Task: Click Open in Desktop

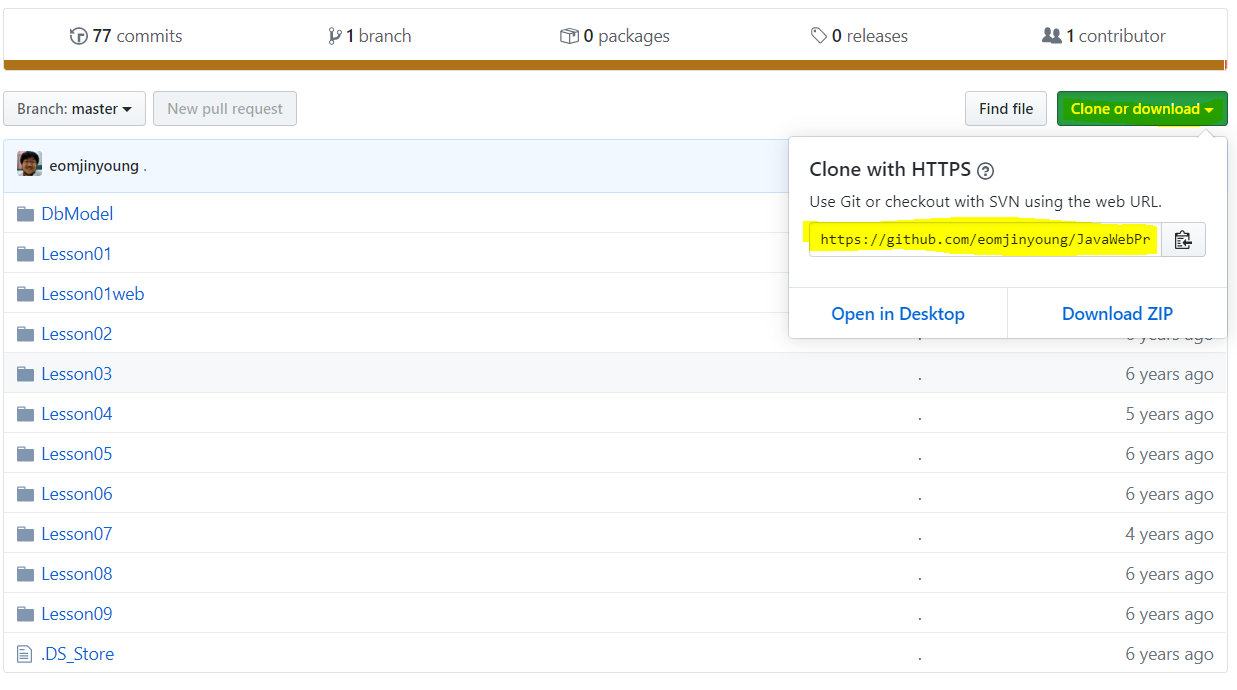Action: point(898,313)
